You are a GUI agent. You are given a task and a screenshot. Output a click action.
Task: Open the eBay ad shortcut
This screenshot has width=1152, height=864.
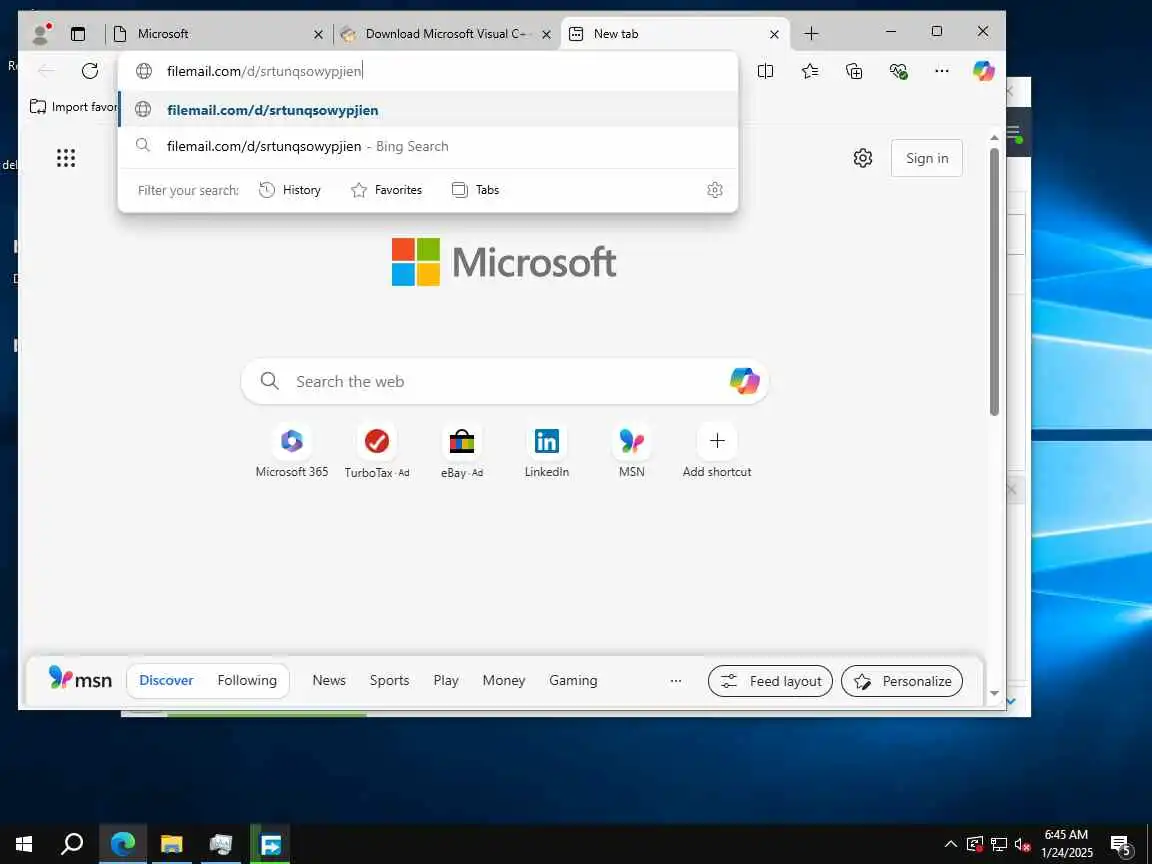click(x=461, y=451)
